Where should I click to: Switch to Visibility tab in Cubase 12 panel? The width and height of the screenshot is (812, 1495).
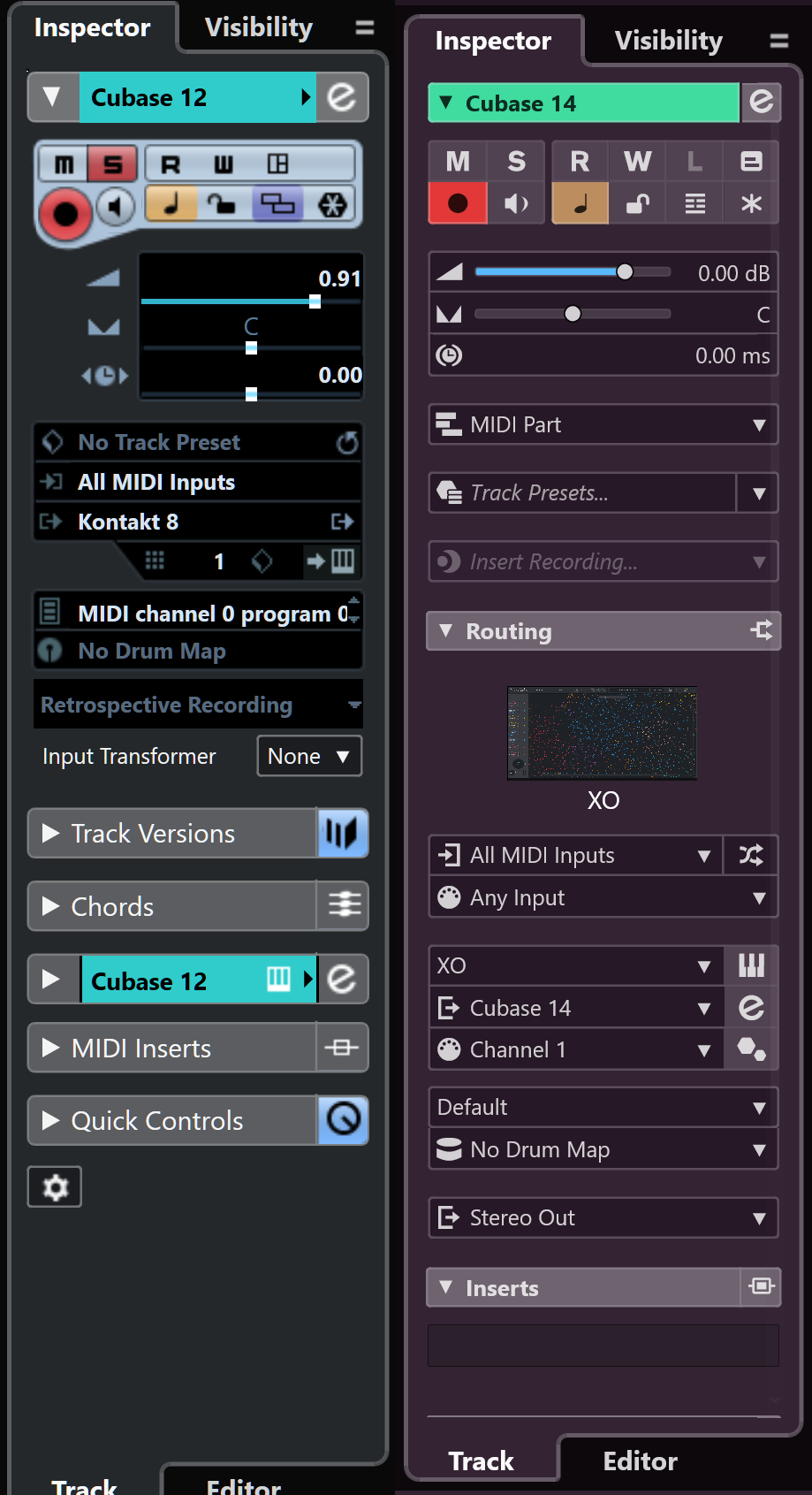click(x=259, y=27)
